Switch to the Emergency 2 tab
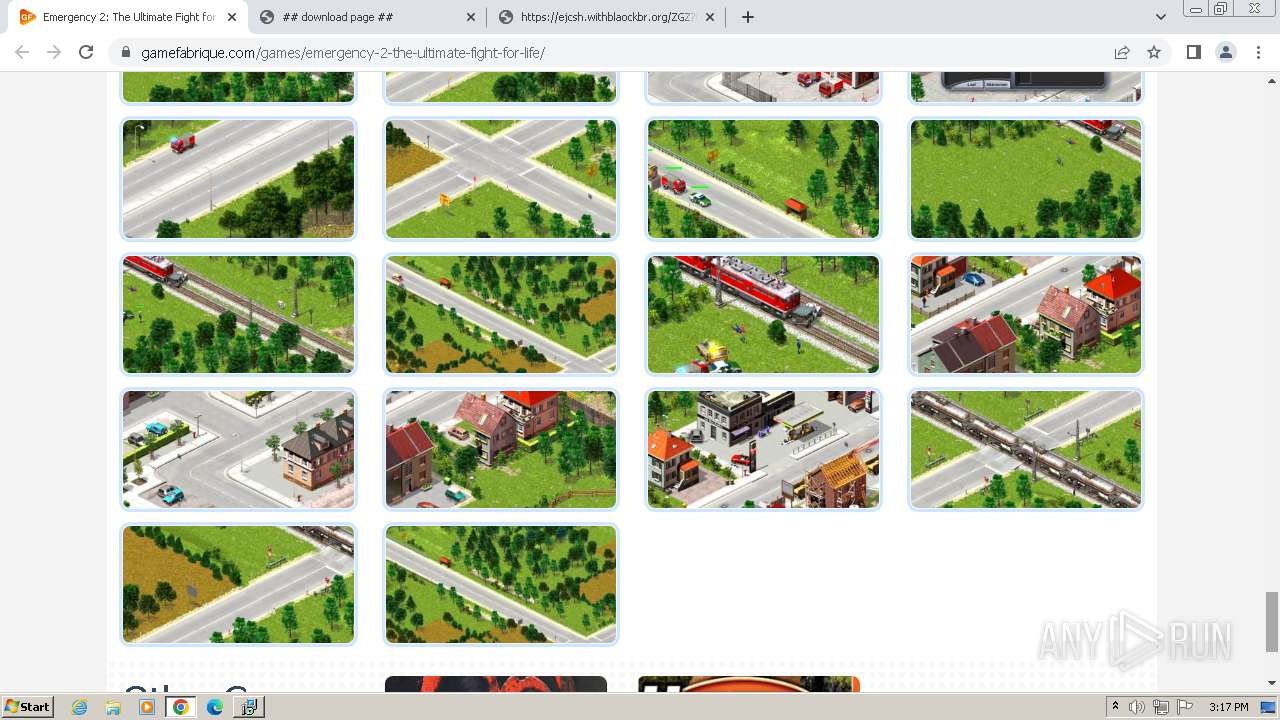The height and width of the screenshot is (720, 1280). [128, 17]
